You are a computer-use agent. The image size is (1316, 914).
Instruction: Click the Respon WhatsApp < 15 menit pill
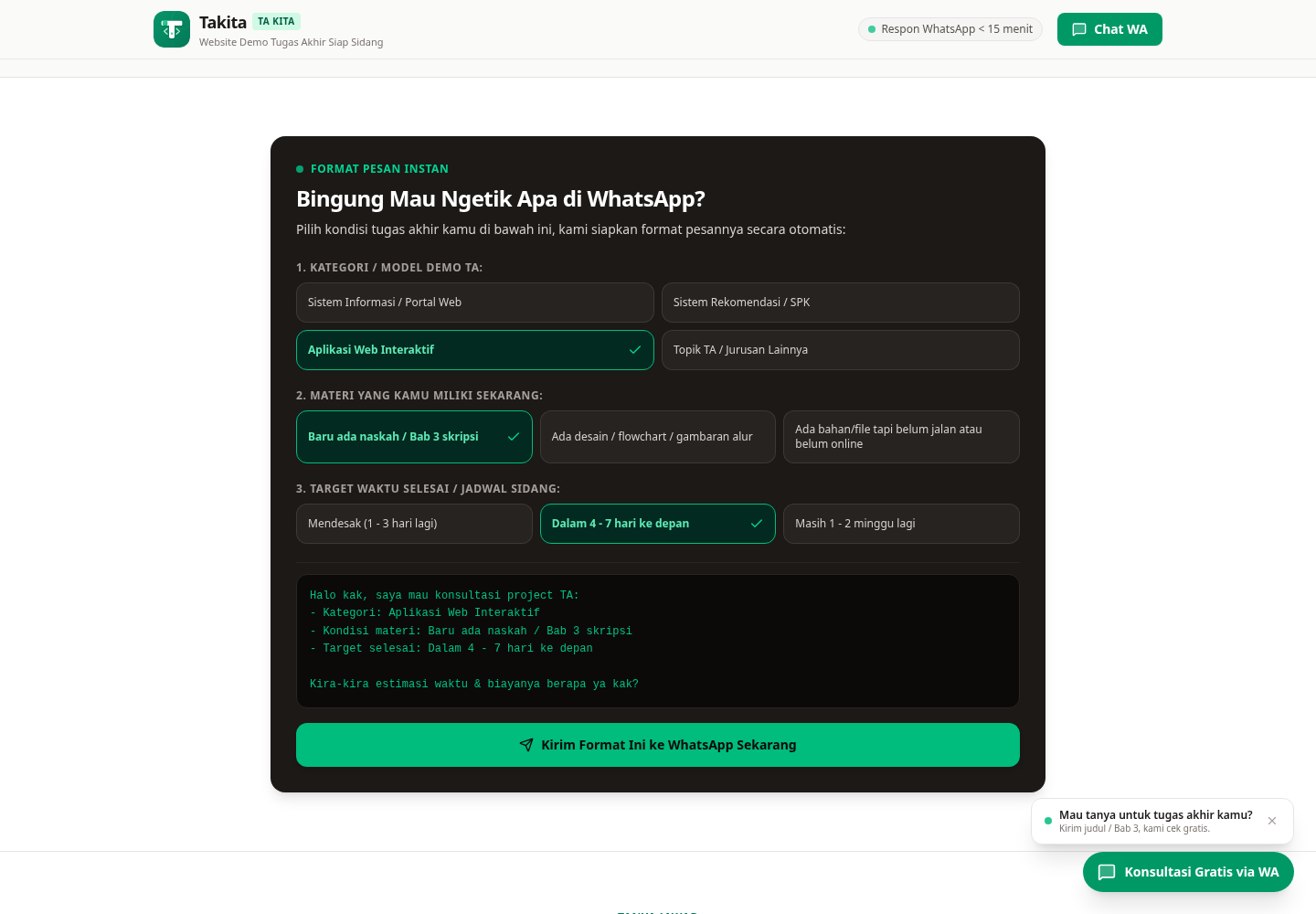[950, 29]
